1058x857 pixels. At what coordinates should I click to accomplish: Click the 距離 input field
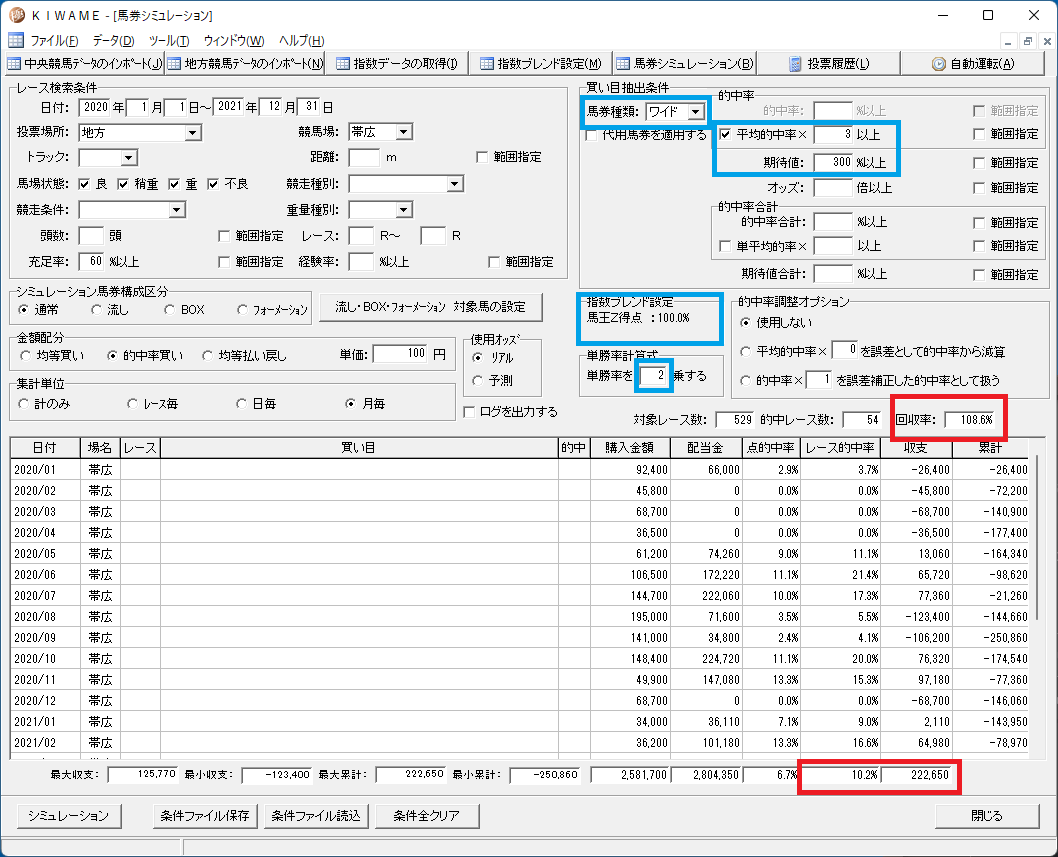364,158
